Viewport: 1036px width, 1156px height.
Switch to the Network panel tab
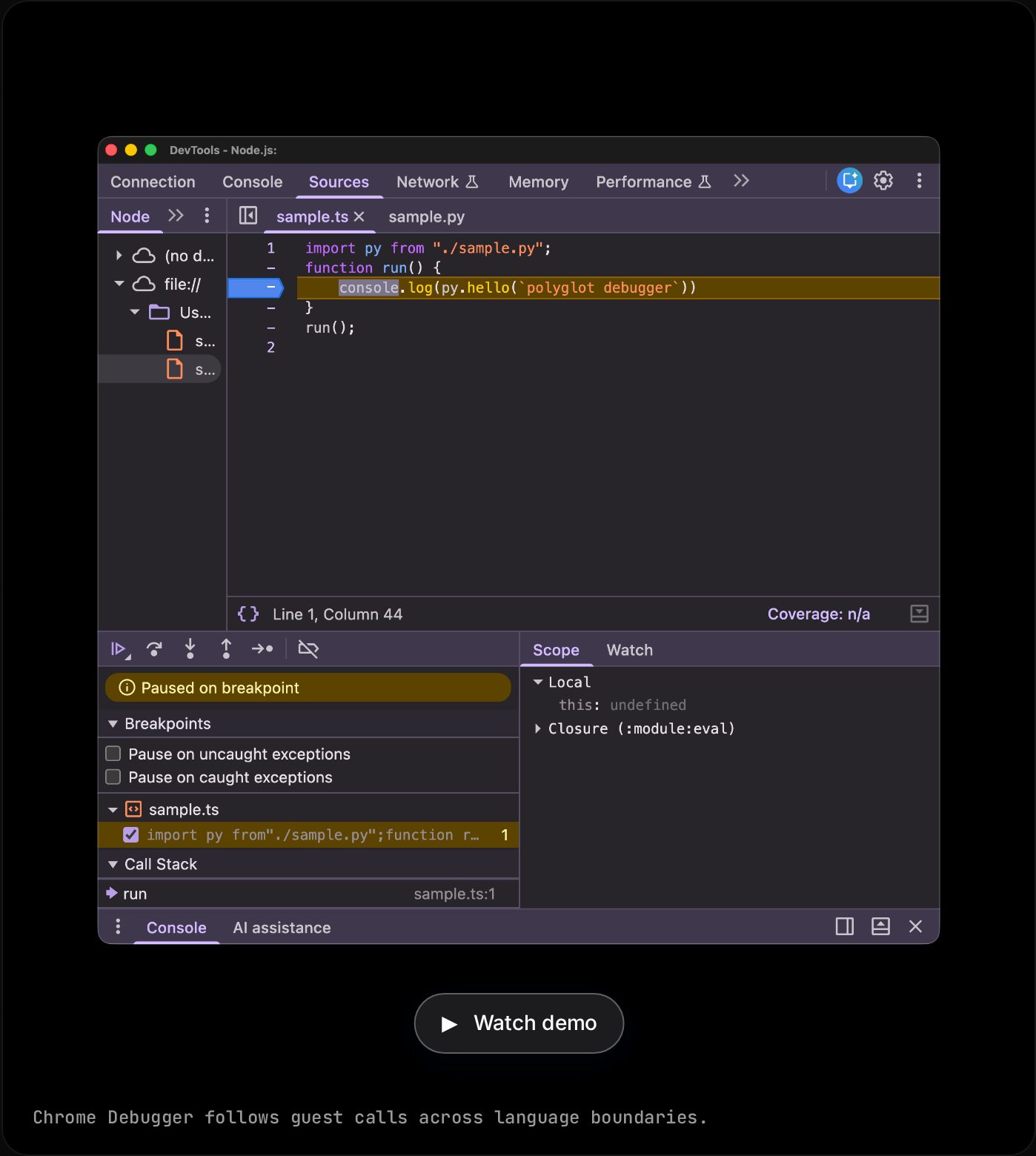(437, 182)
